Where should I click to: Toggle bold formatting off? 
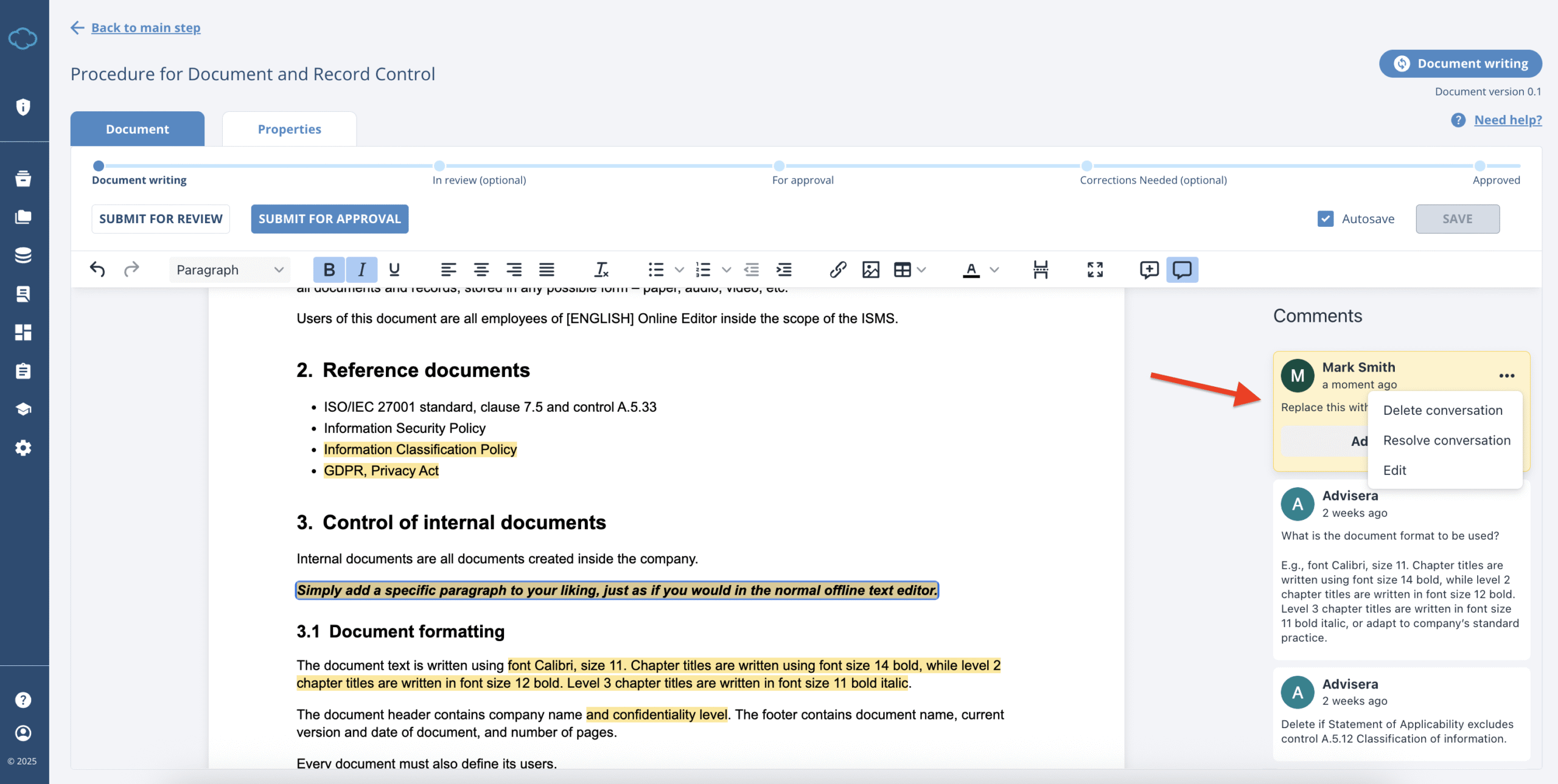329,269
